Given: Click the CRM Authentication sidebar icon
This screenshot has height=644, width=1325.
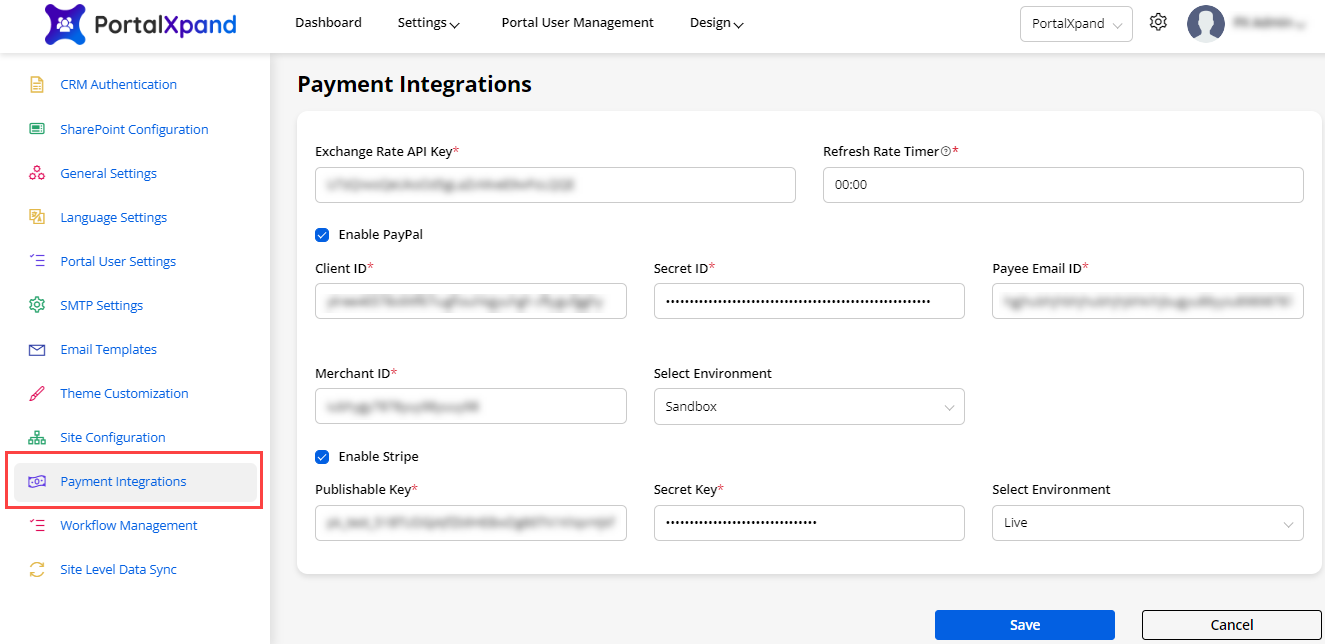Looking at the screenshot, I should pos(37,85).
